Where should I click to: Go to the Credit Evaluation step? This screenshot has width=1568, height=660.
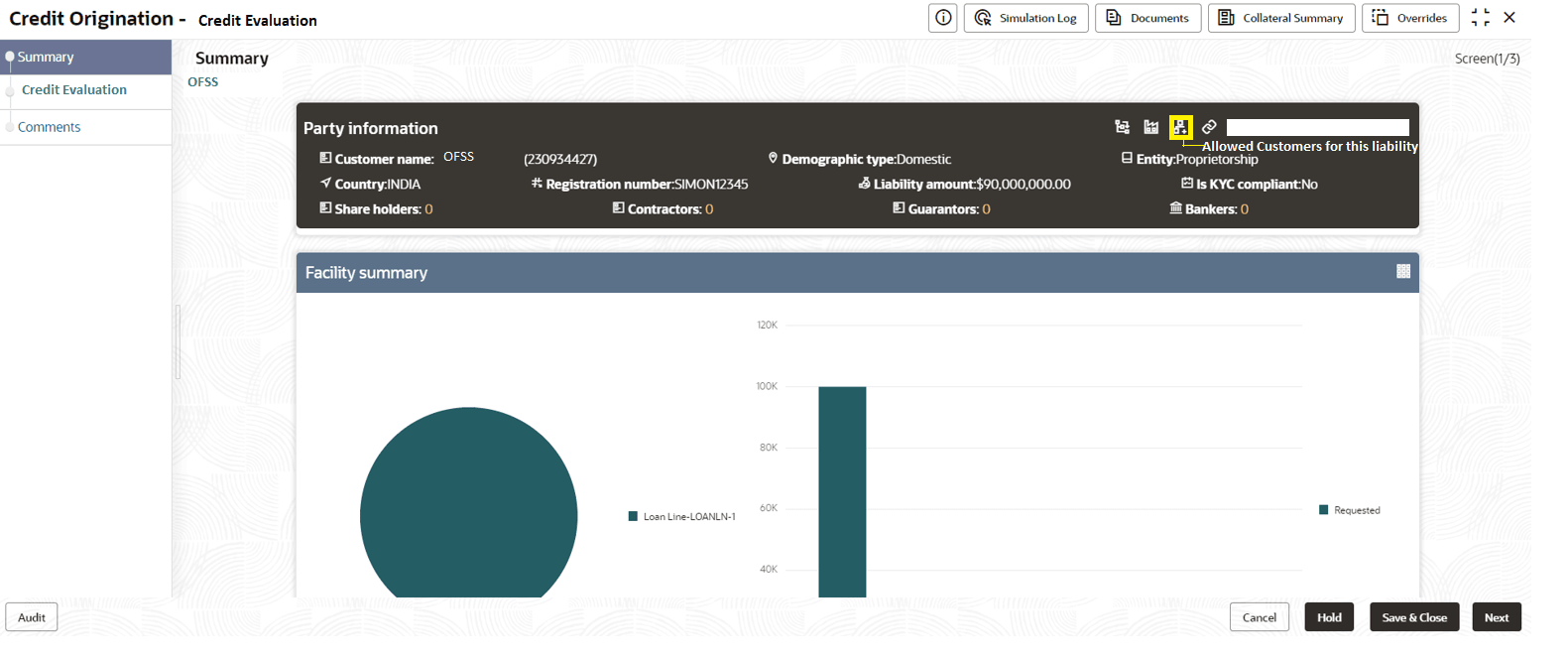(74, 90)
